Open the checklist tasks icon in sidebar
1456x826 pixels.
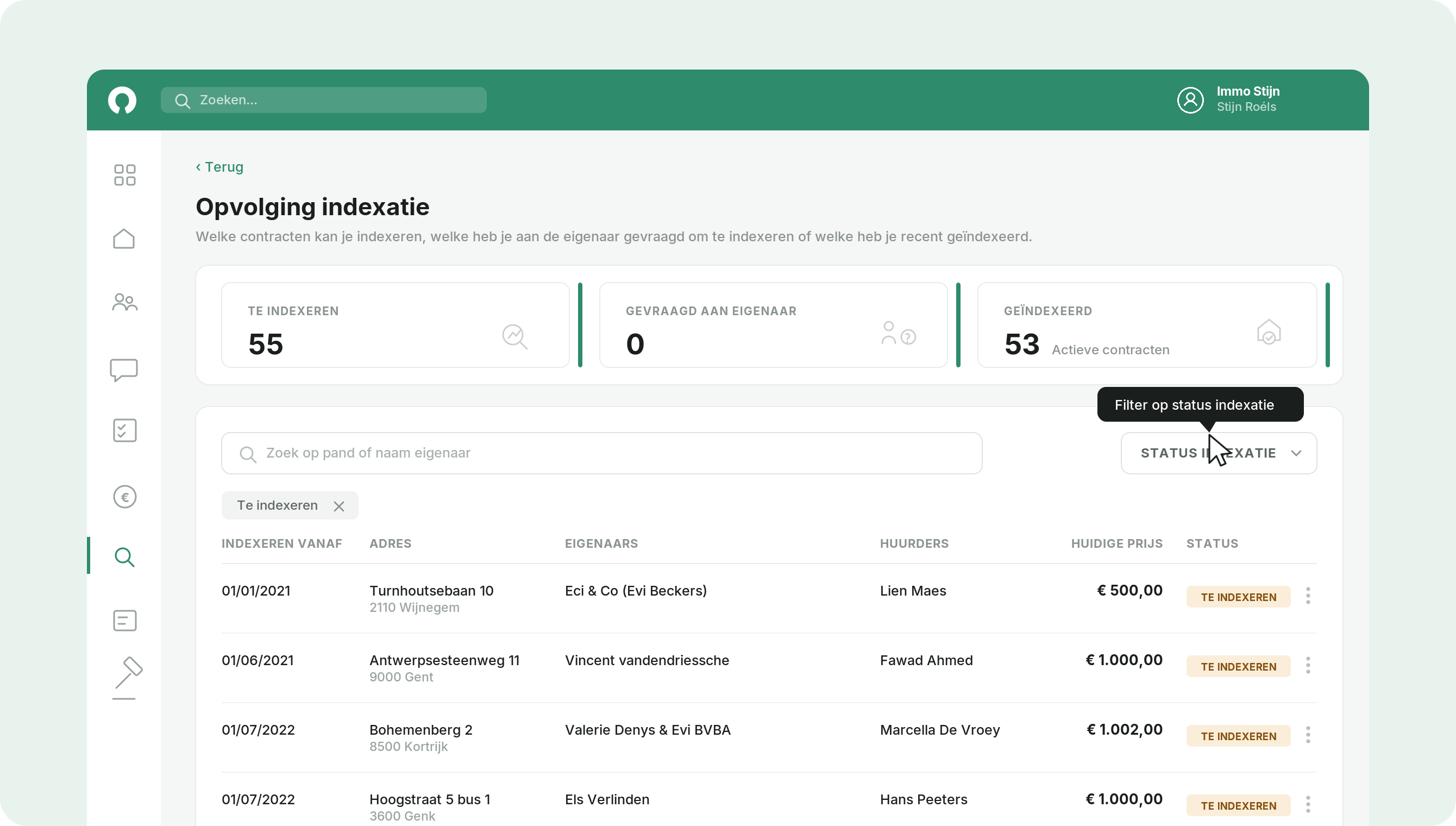(x=124, y=430)
